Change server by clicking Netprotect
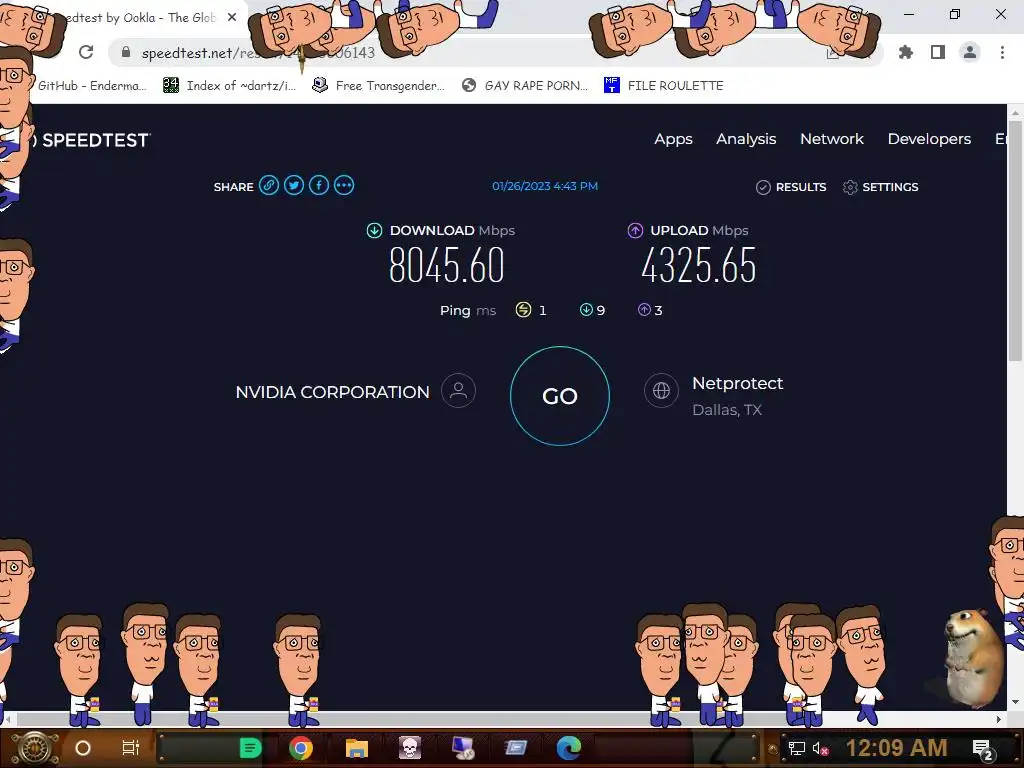Image resolution: width=1024 pixels, height=768 pixels. tap(737, 383)
